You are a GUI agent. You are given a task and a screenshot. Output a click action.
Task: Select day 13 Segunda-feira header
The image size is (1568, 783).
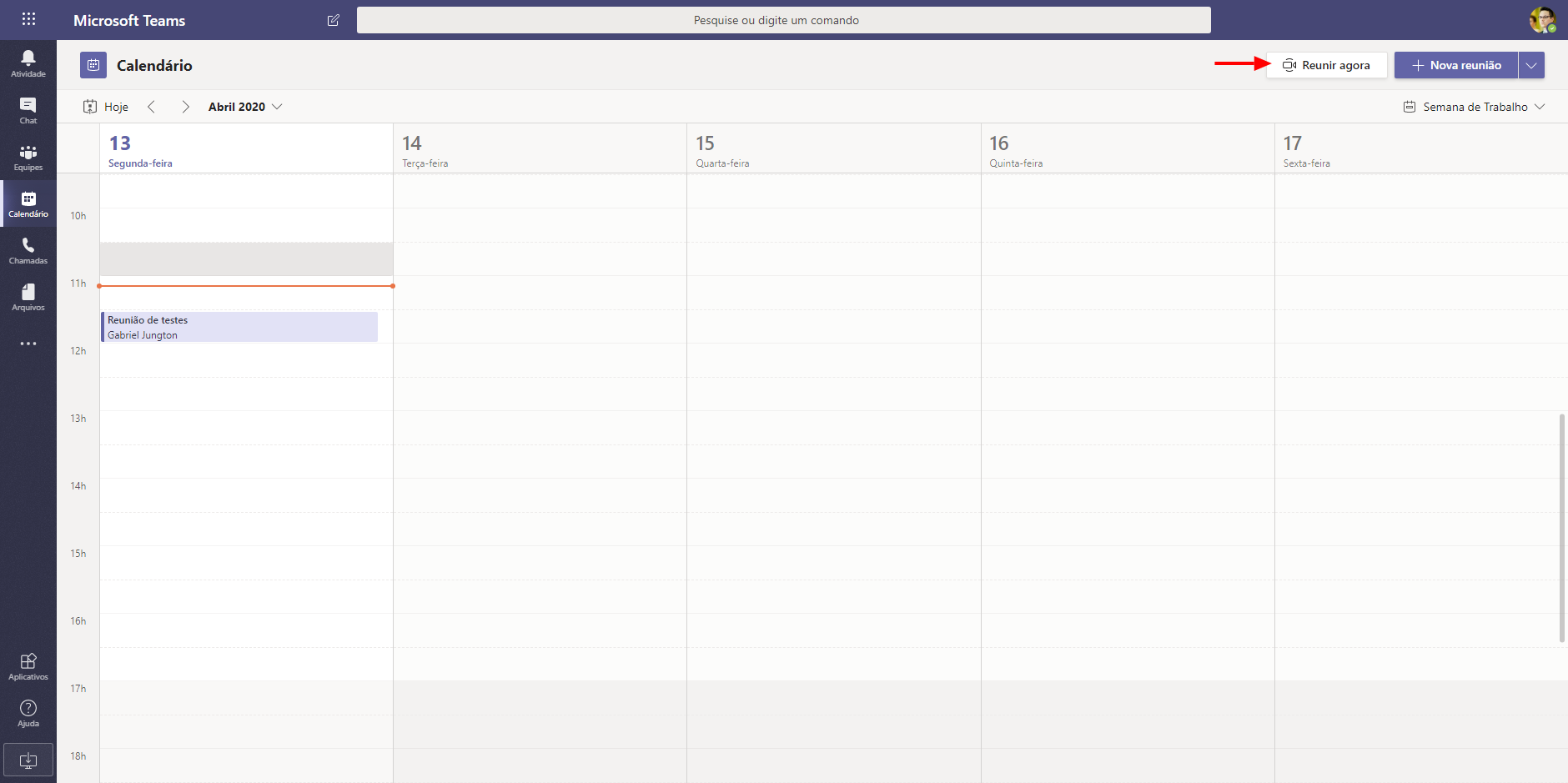246,148
